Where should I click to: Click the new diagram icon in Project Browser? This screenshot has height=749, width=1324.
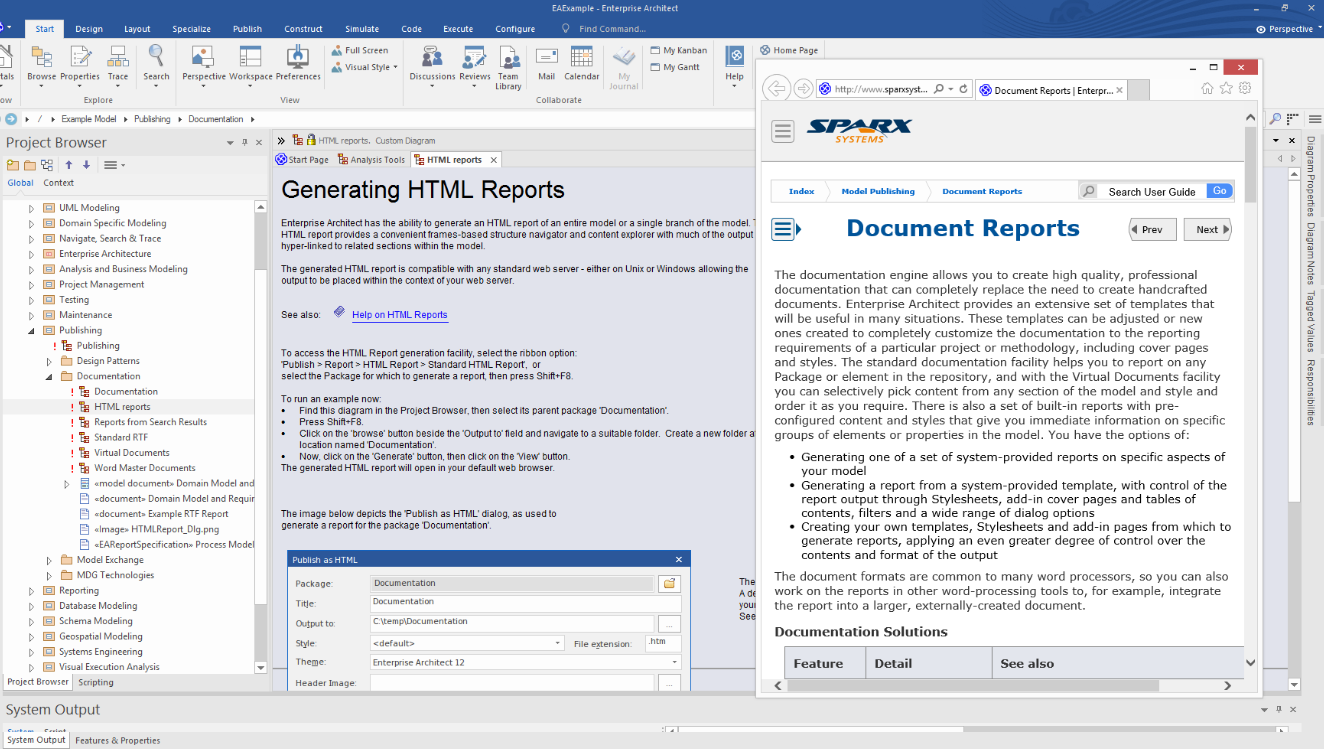48,165
